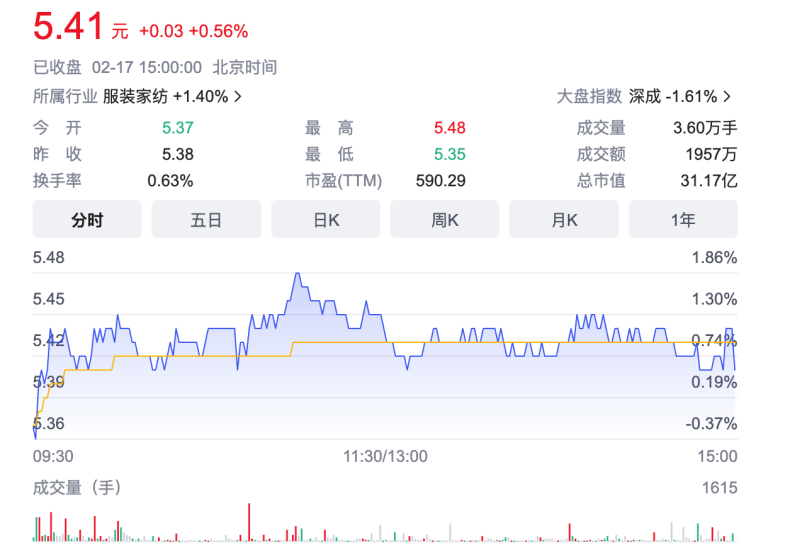Switch to the 五日 five-day tab
Image resolution: width=802 pixels, height=555 pixels.
(206, 220)
